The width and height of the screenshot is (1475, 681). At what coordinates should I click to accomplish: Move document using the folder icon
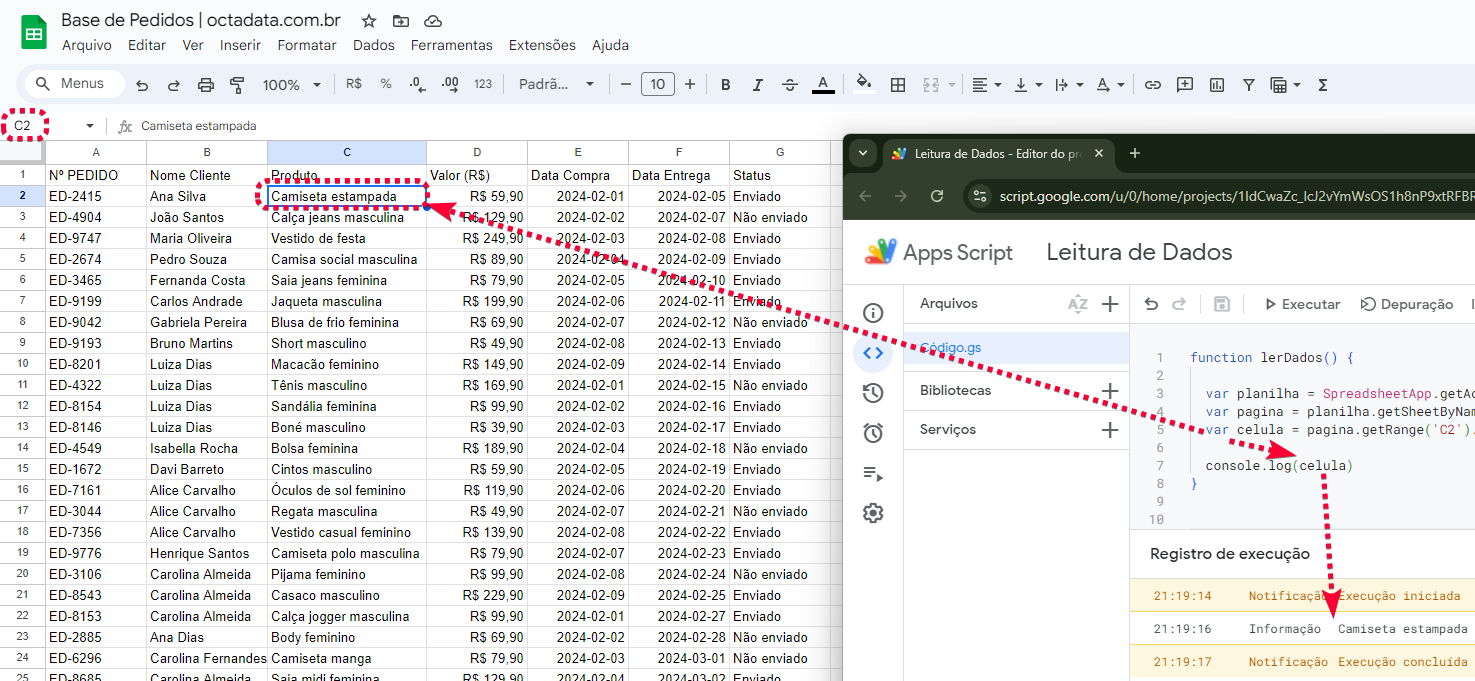pyautogui.click(x=401, y=21)
